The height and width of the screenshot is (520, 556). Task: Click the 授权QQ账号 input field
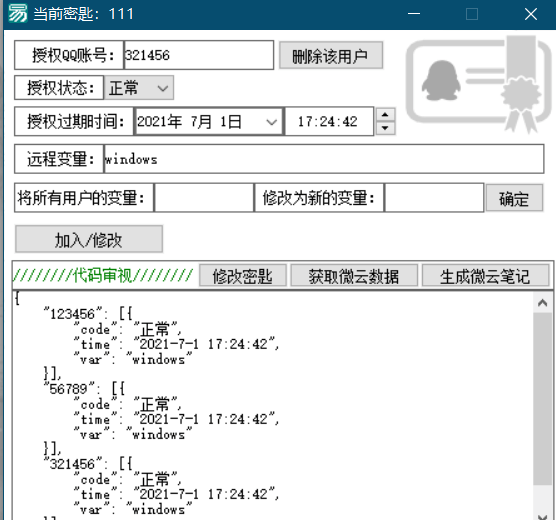(199, 55)
